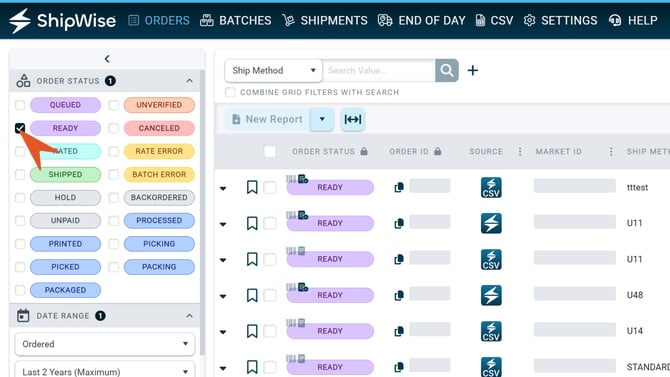Check the Picking status filter
This screenshot has height=377, width=670.
pyautogui.click(x=113, y=244)
